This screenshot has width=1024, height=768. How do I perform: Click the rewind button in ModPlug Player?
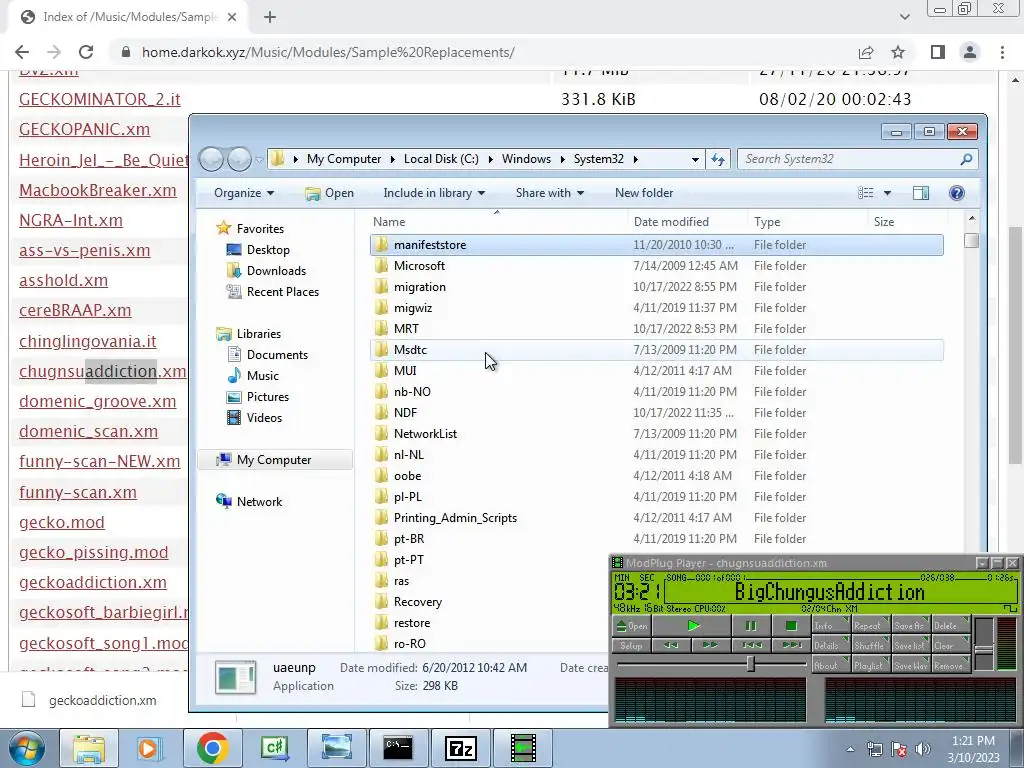[671, 645]
